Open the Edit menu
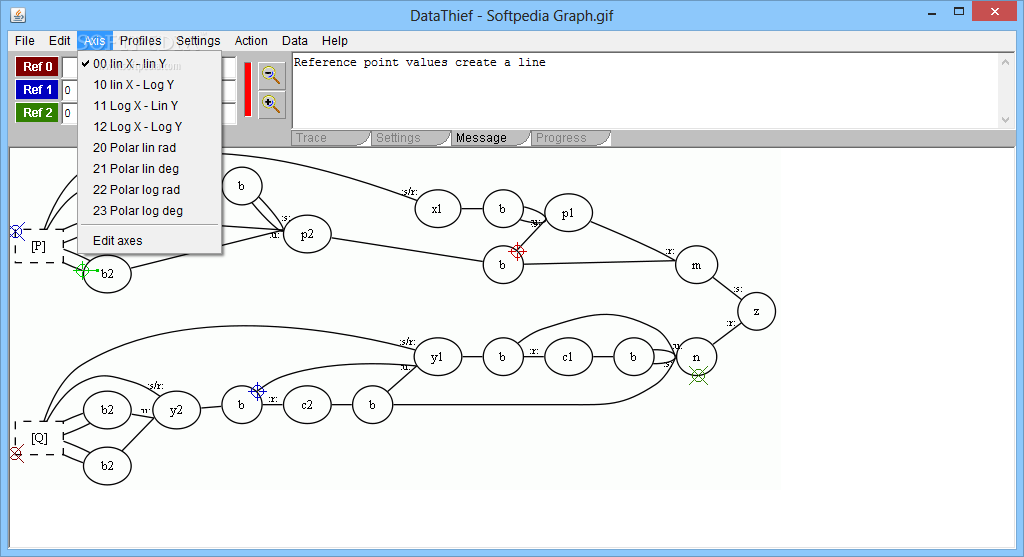Screen dimensions: 1024x557 59,40
